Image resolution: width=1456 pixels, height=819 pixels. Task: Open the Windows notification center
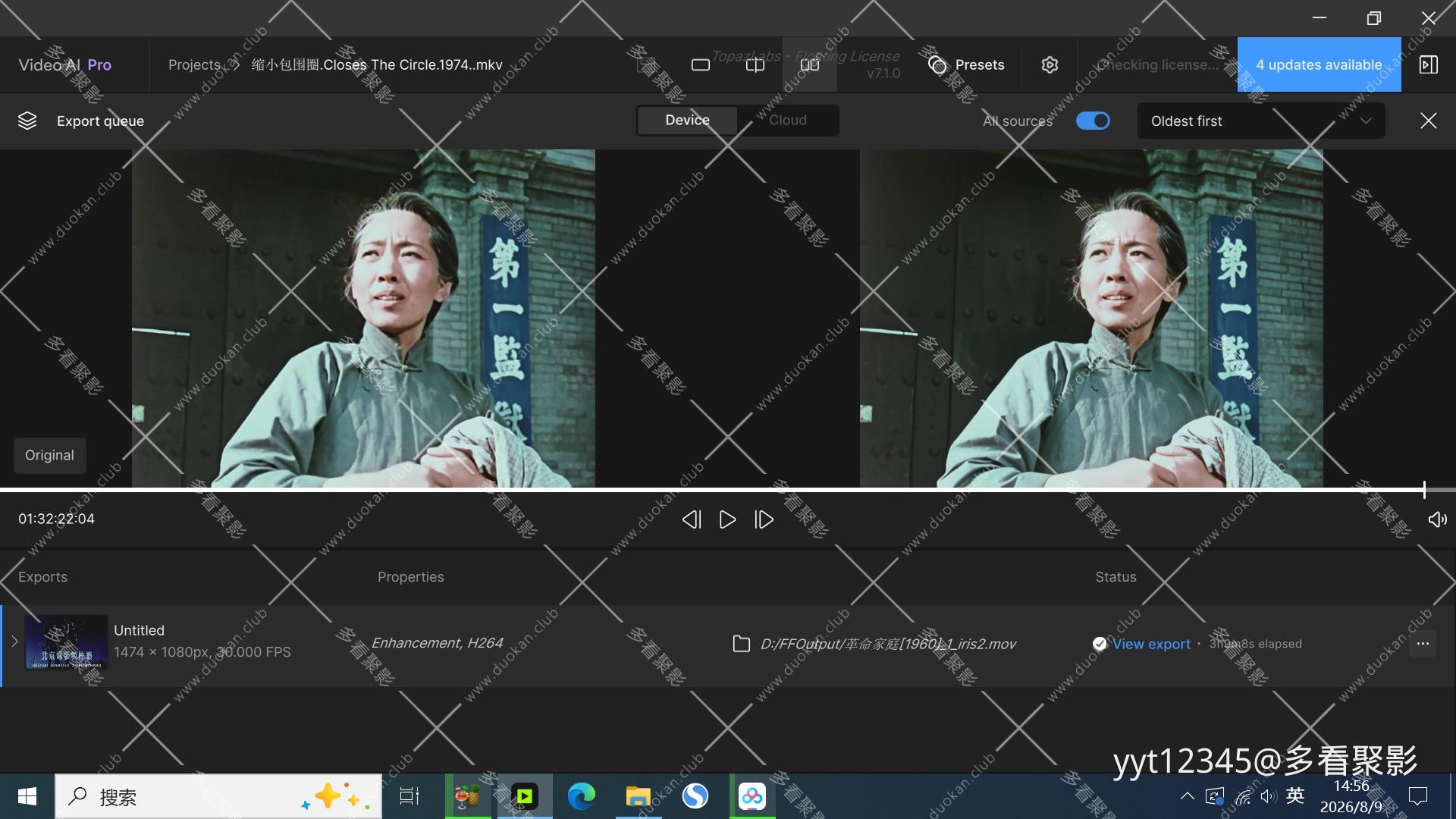pos(1417,796)
